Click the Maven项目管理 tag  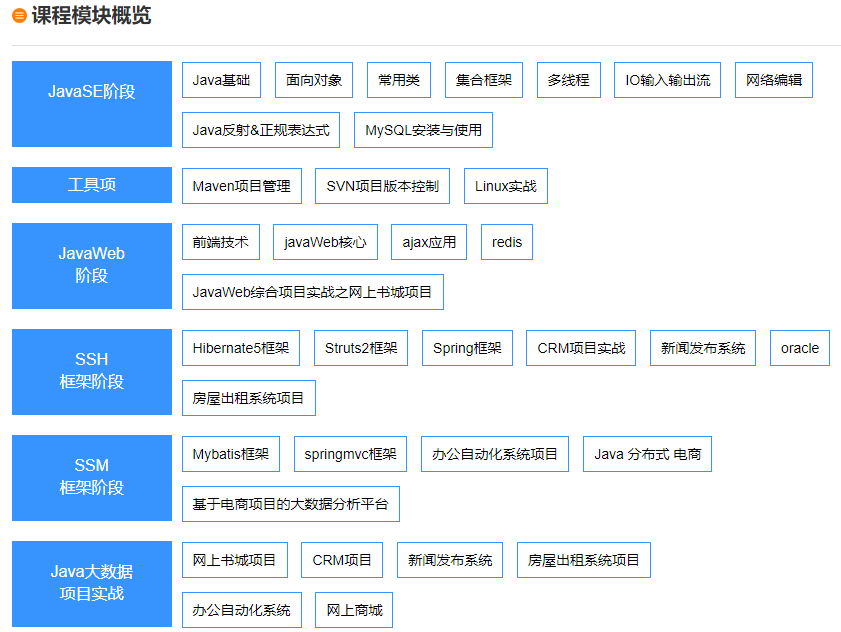pos(241,185)
